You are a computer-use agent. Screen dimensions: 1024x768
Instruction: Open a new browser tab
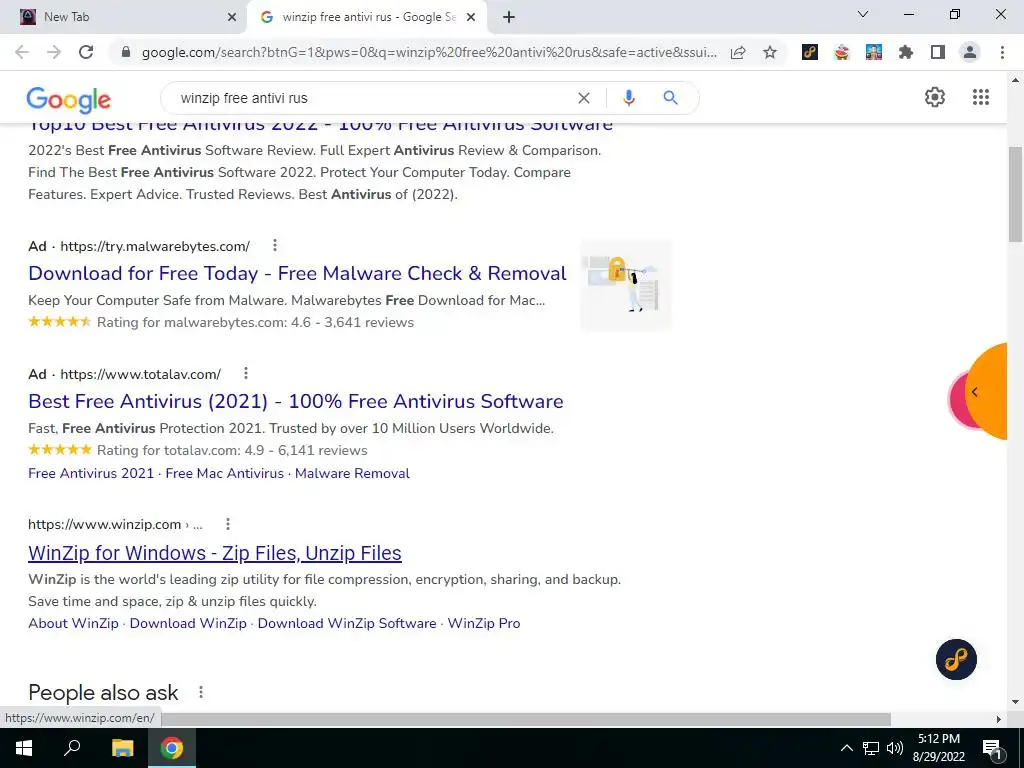509,18
